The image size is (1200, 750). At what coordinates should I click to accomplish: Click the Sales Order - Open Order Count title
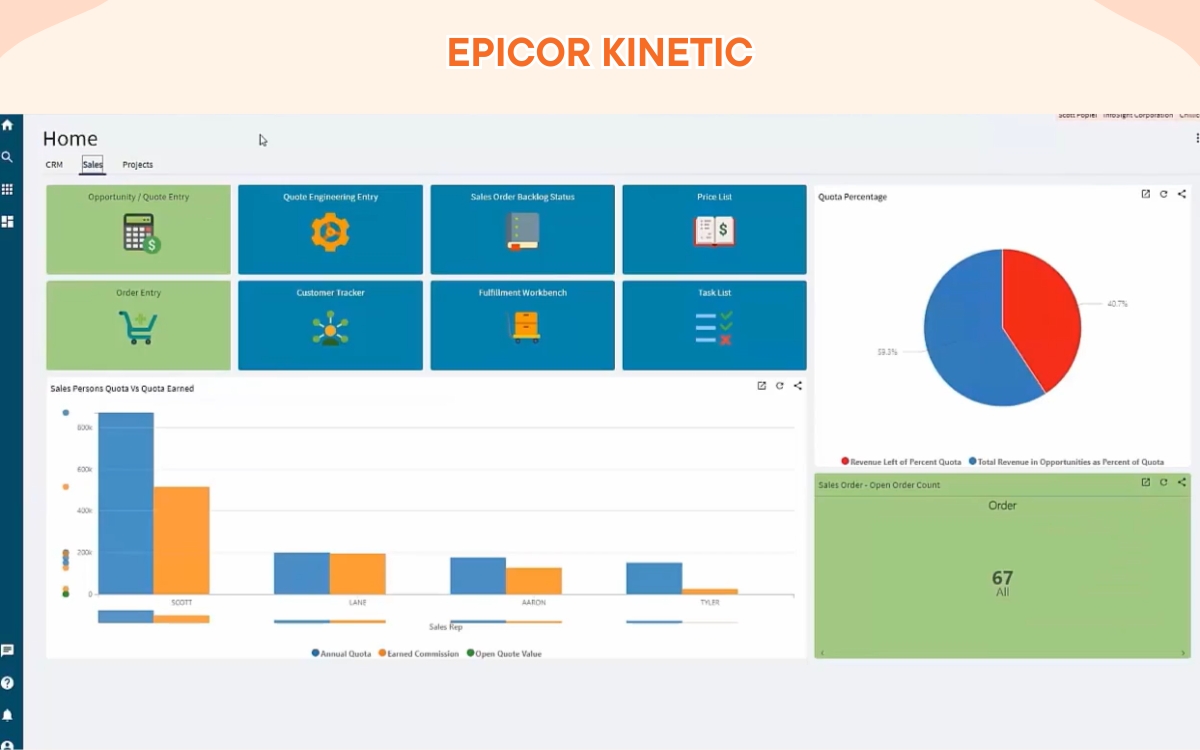tap(879, 485)
